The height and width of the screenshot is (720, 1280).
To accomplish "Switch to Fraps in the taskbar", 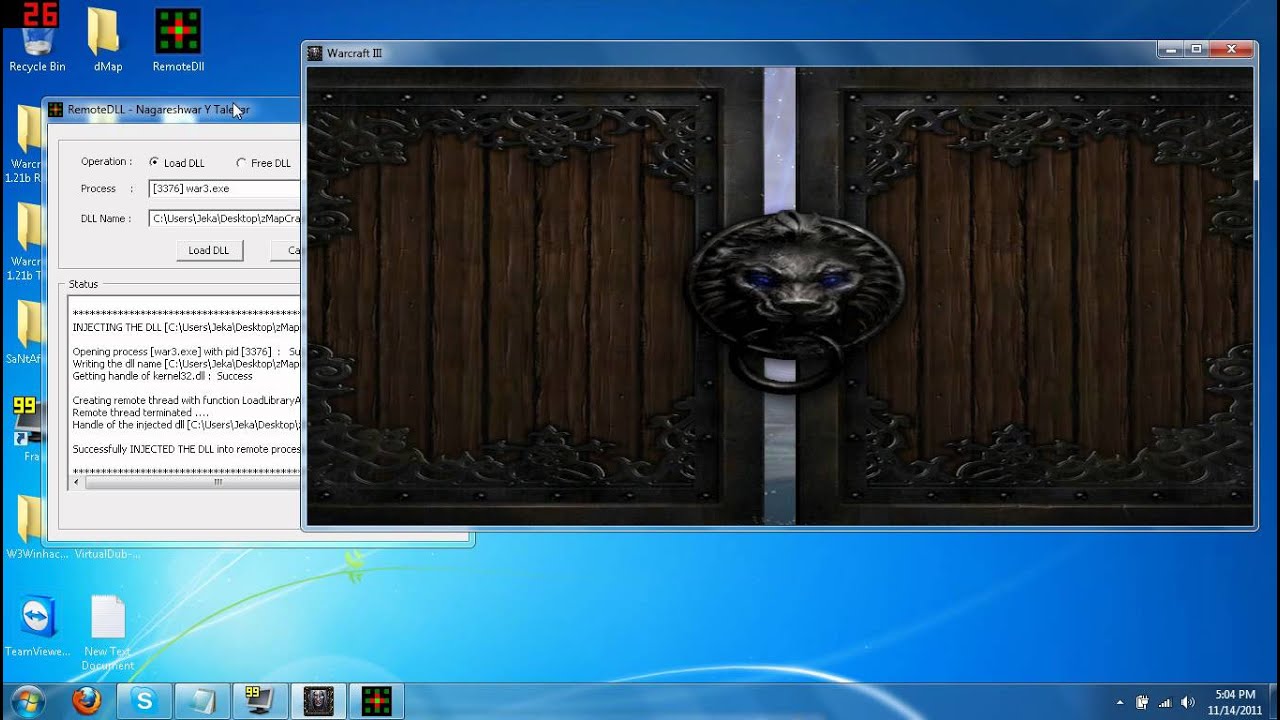I will (x=260, y=700).
